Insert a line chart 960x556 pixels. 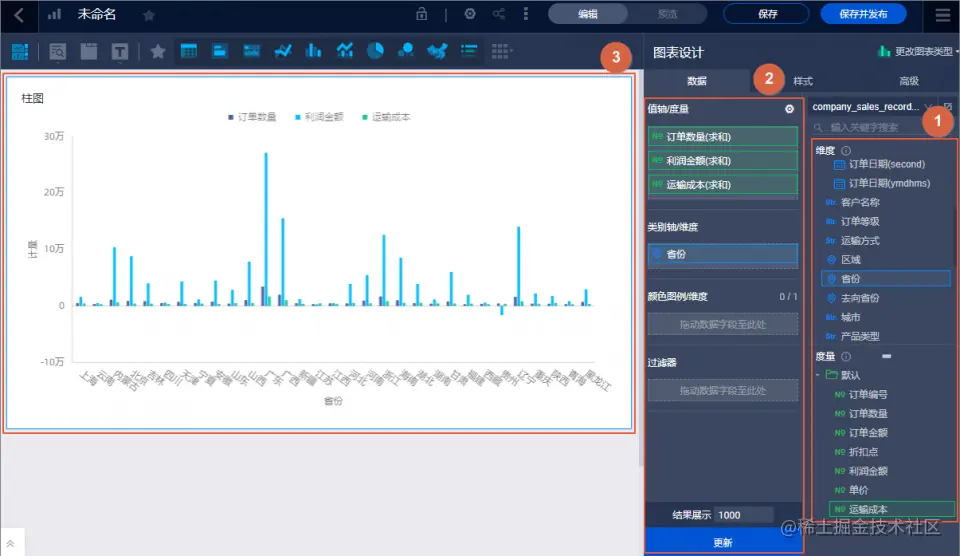283,51
